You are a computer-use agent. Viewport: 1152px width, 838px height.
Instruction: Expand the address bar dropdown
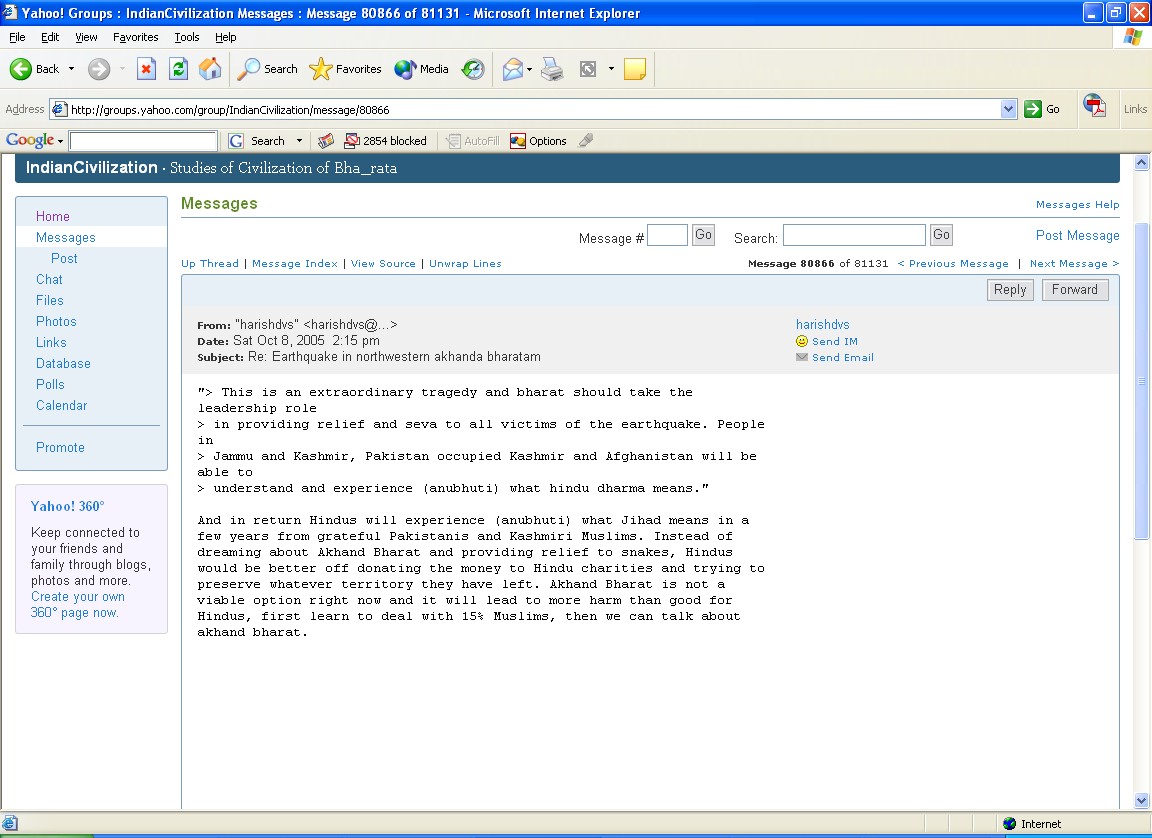pos(1008,110)
